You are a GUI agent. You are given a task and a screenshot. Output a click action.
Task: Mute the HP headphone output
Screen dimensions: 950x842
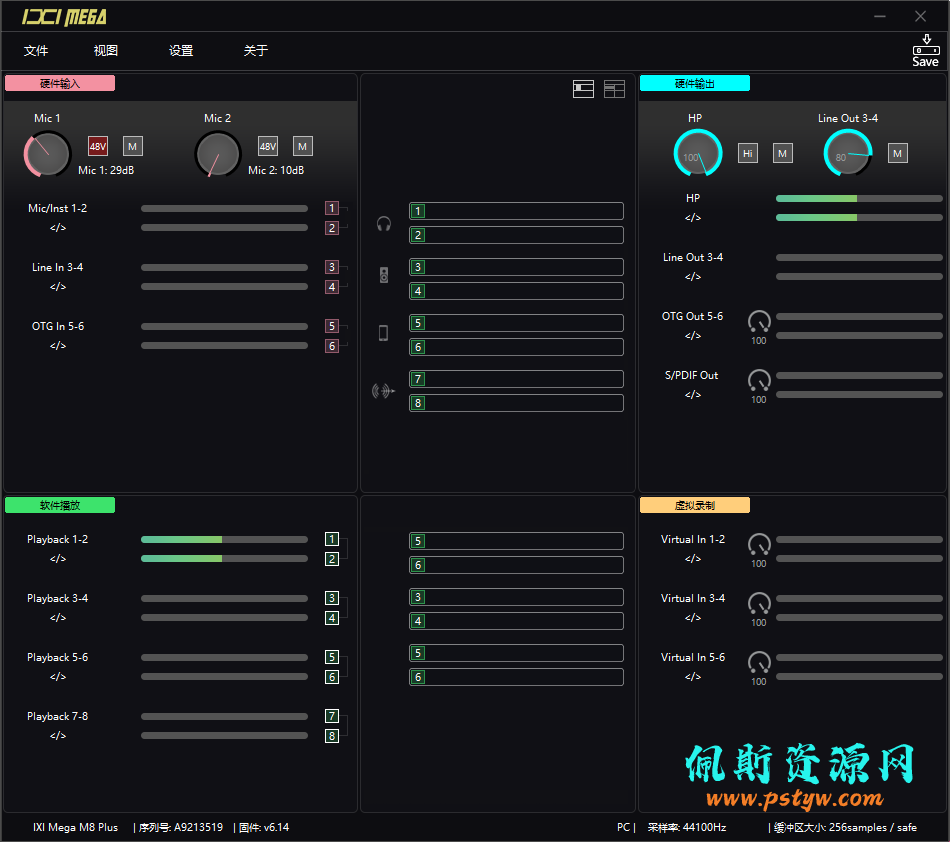click(x=783, y=153)
